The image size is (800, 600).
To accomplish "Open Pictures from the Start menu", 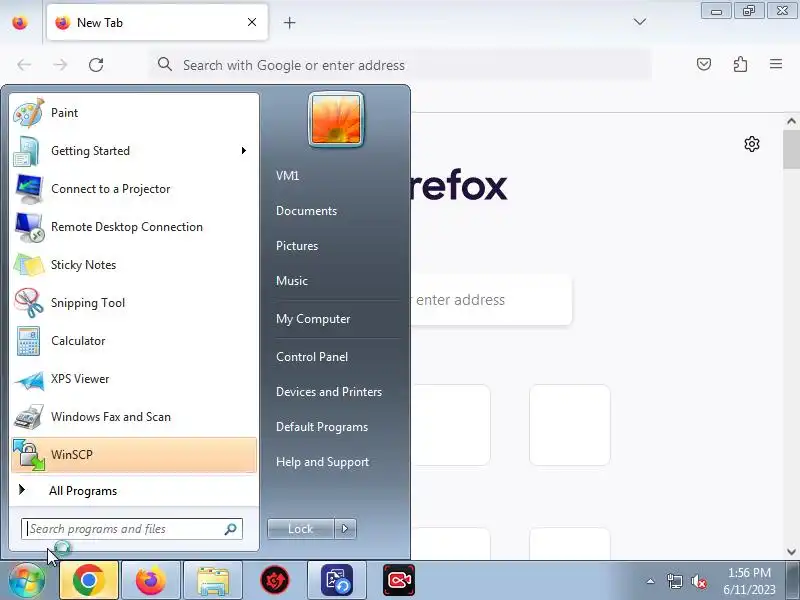I will click(297, 246).
